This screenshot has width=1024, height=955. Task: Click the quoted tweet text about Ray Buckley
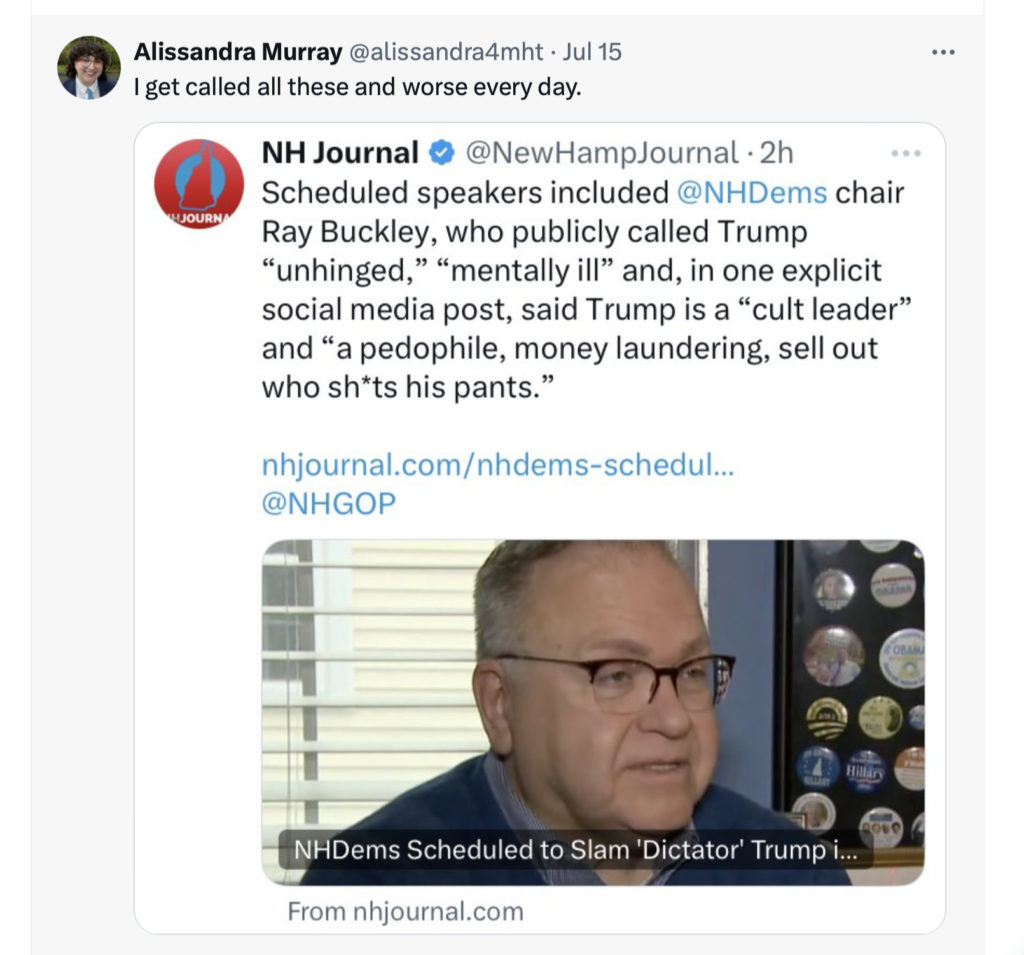[x=580, y=290]
